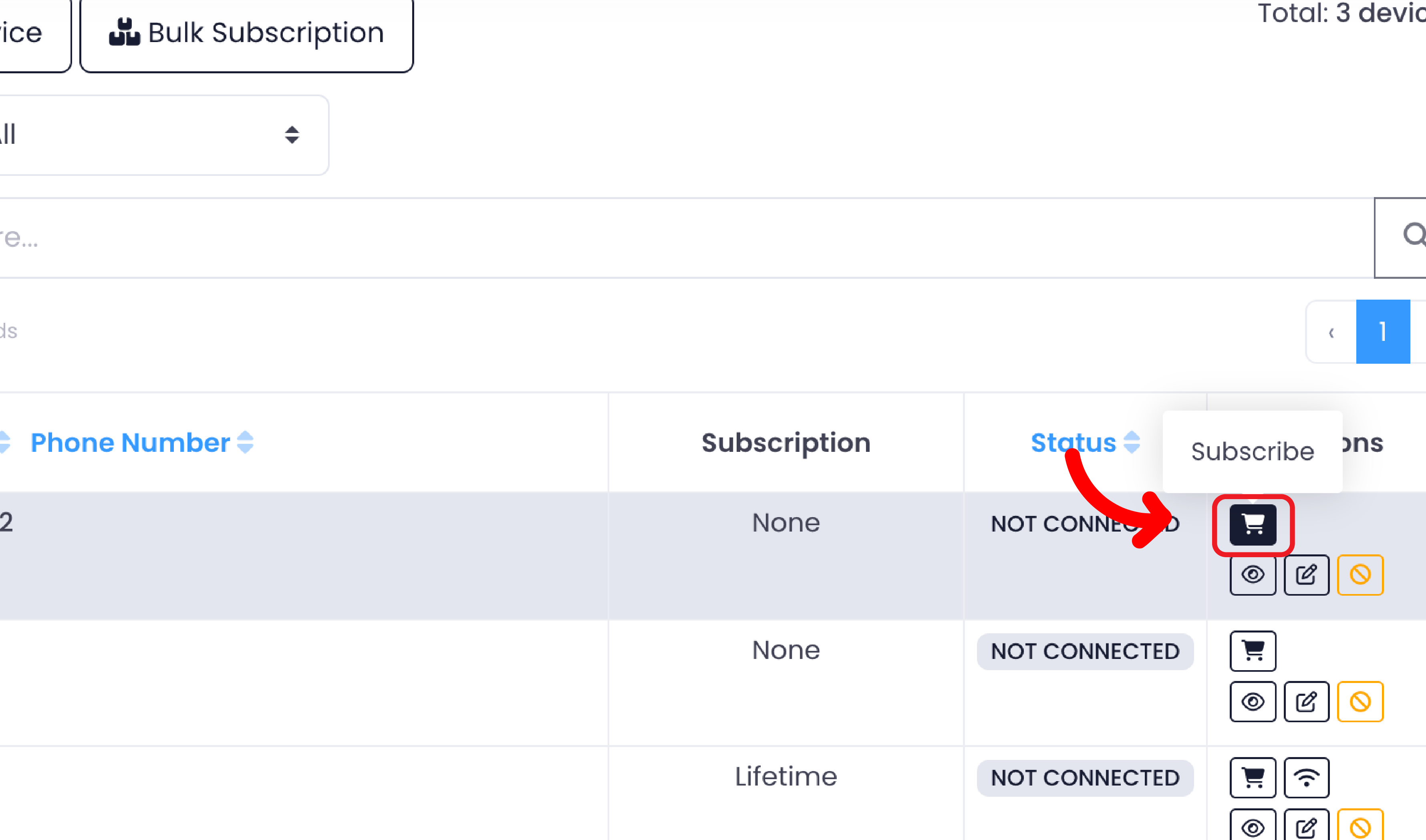Select page 1 in pagination
This screenshot has width=1426, height=840.
1382,332
